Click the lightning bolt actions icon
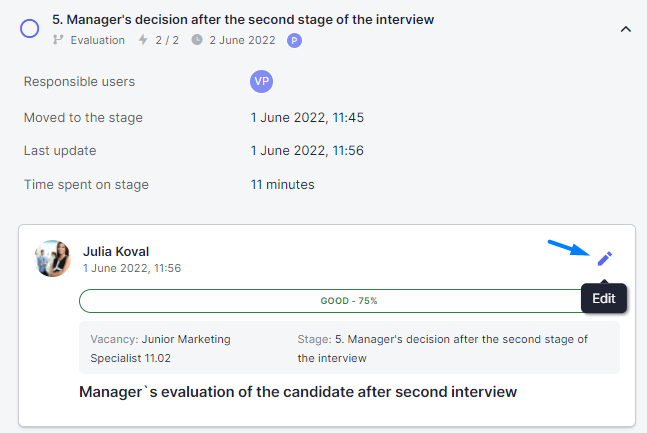647x433 pixels. click(143, 40)
